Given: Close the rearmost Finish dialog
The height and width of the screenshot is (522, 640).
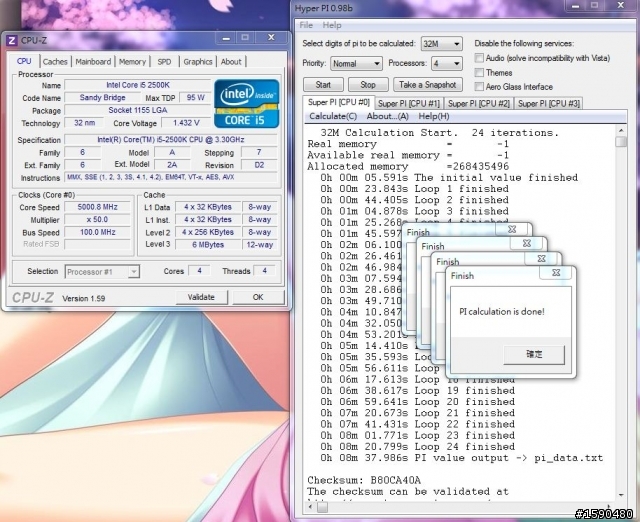Looking at the screenshot, I should (512, 229).
